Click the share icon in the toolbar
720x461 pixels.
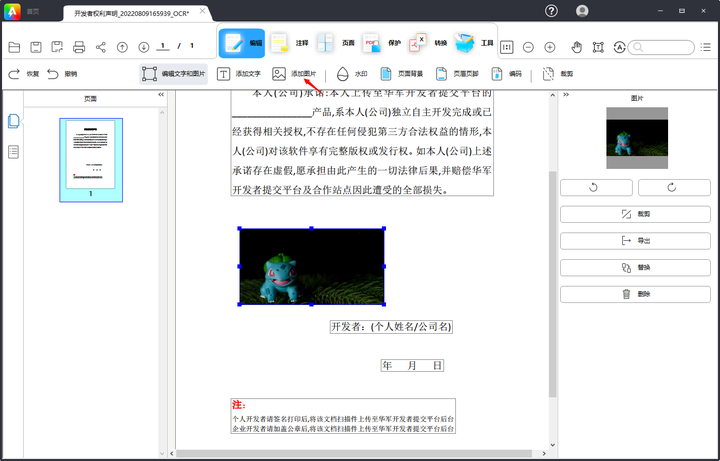[101, 47]
